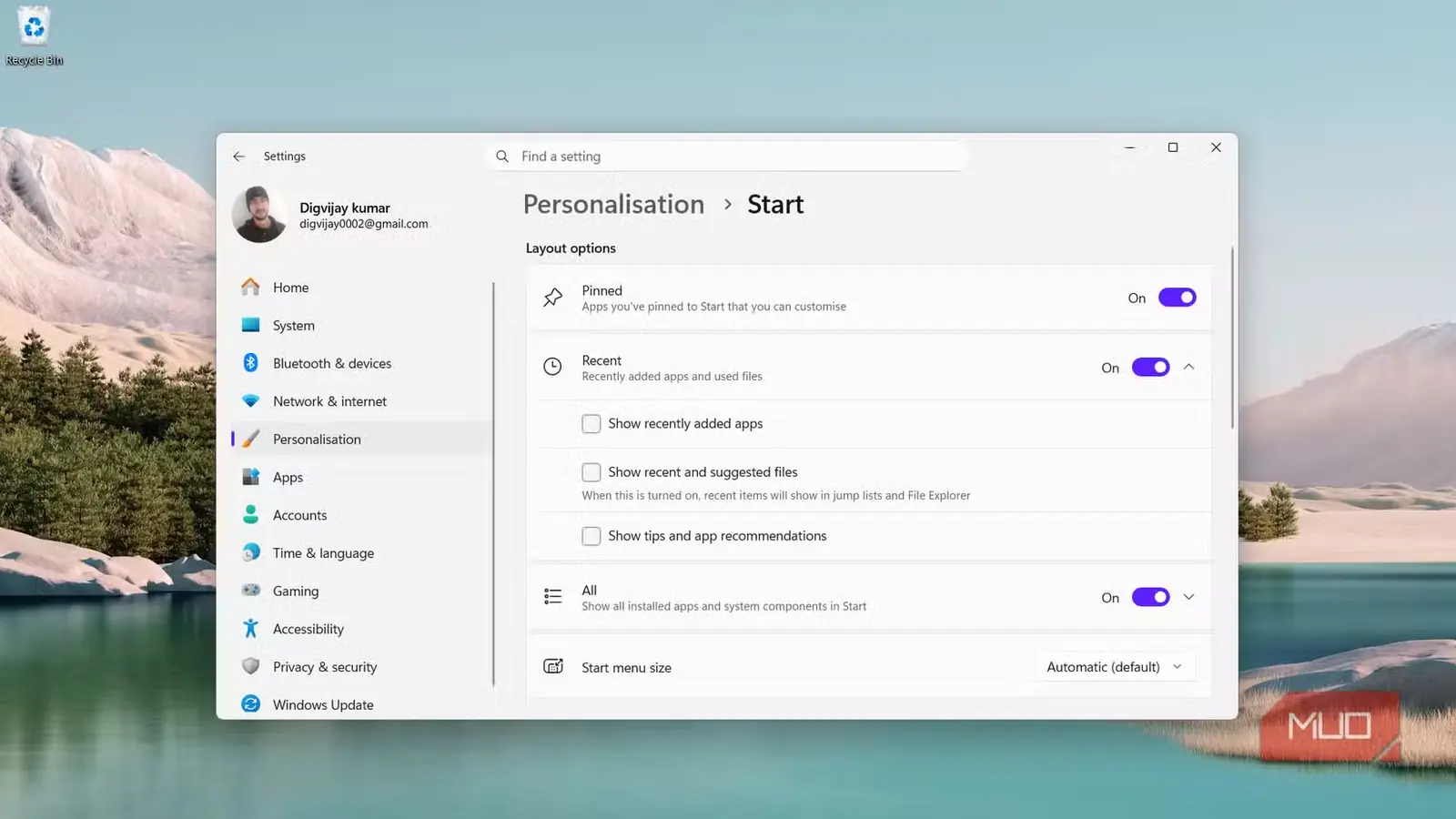Click the Accounts person icon
Viewport: 1456px width, 819px height.
tap(250, 515)
